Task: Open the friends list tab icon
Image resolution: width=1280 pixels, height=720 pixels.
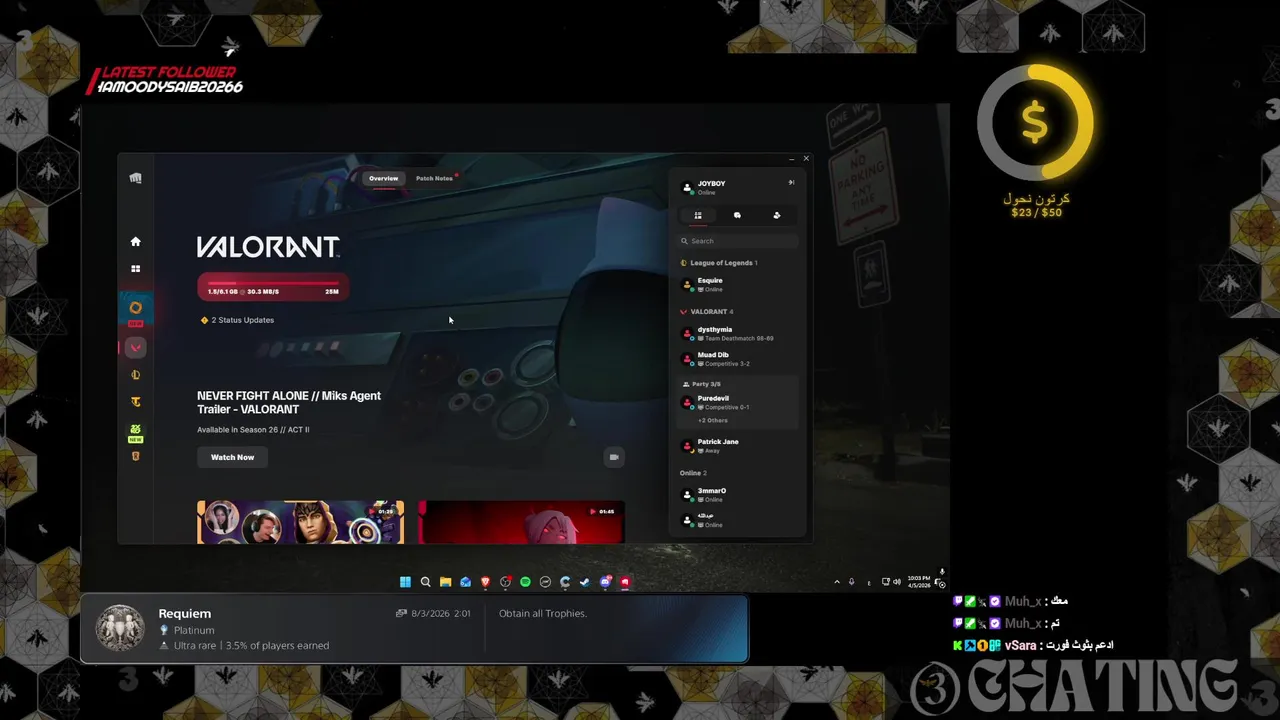Action: pos(698,215)
